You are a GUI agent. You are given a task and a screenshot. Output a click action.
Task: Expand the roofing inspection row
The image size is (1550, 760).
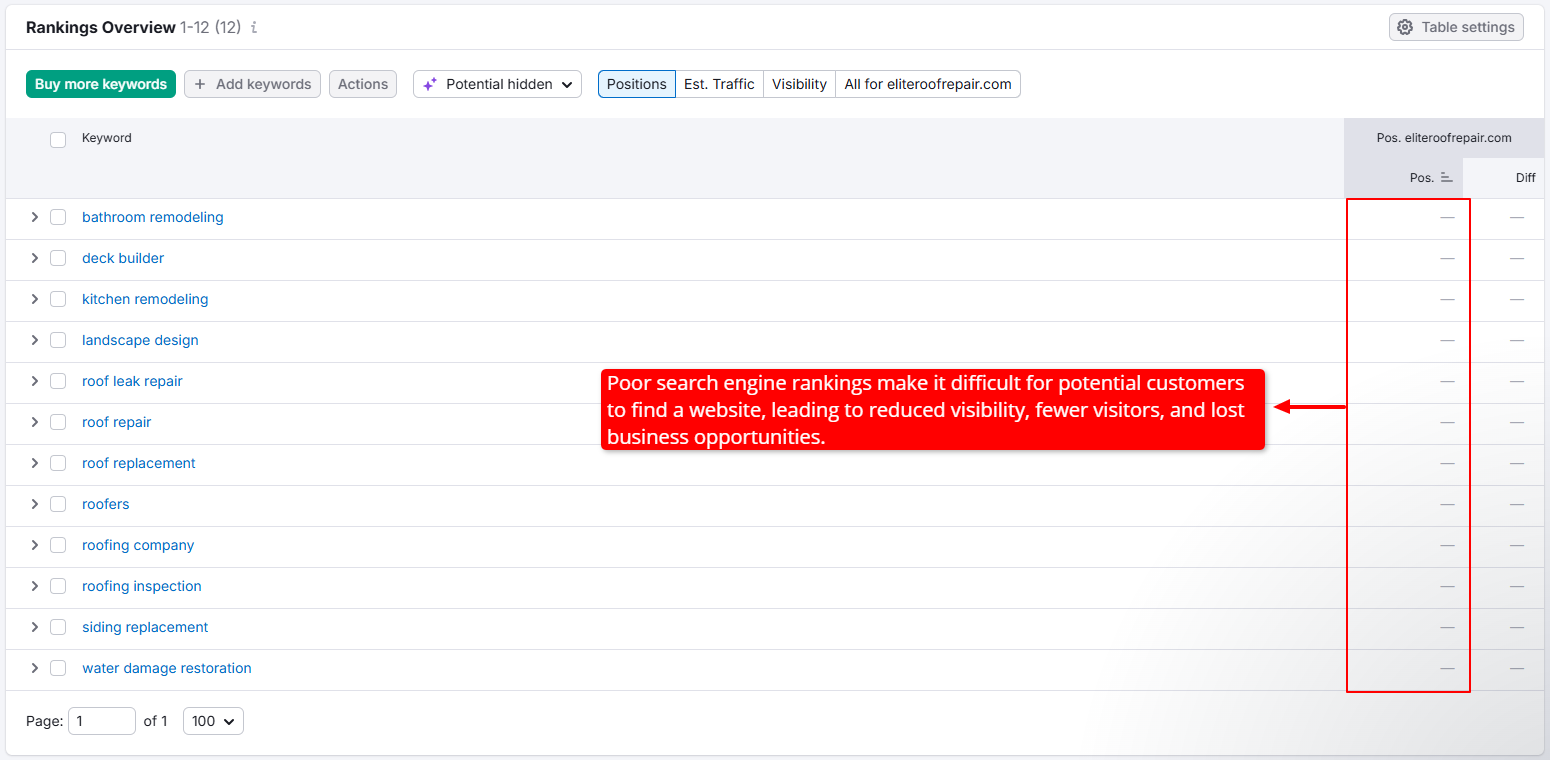[34, 586]
